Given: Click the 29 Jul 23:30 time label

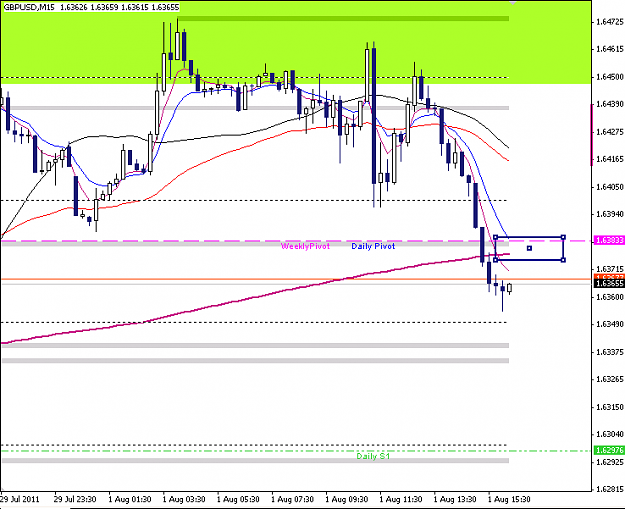Looking at the screenshot, I should coord(75,499).
